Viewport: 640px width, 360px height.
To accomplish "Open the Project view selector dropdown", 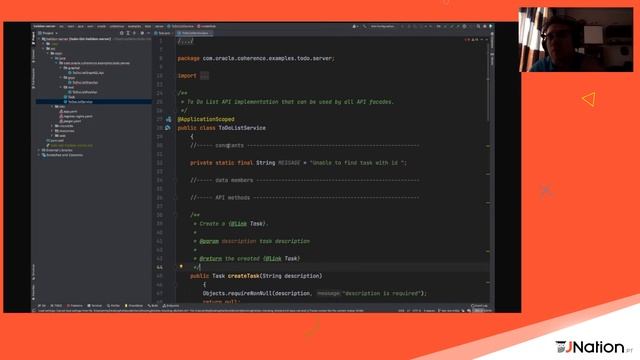I will point(48,33).
